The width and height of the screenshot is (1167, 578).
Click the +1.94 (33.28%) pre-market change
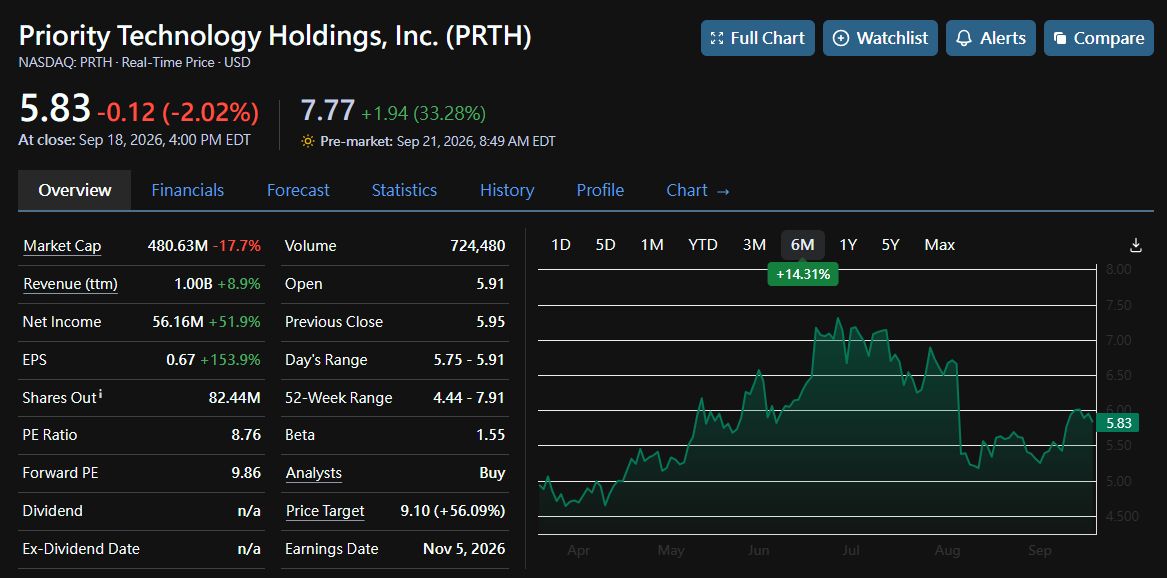[423, 113]
